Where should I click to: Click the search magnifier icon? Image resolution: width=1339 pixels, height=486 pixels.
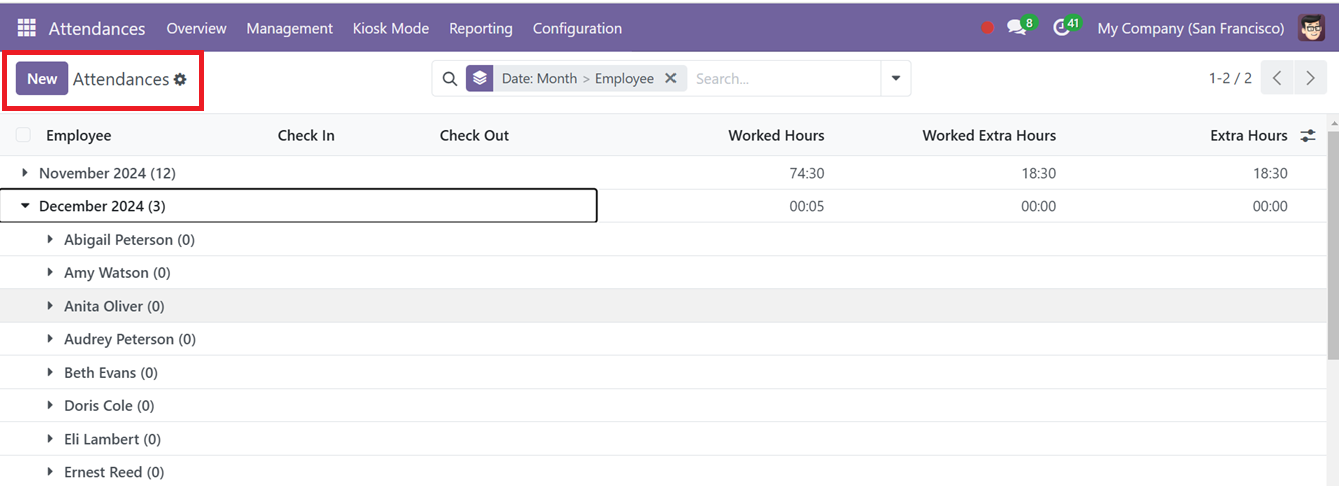coord(450,79)
